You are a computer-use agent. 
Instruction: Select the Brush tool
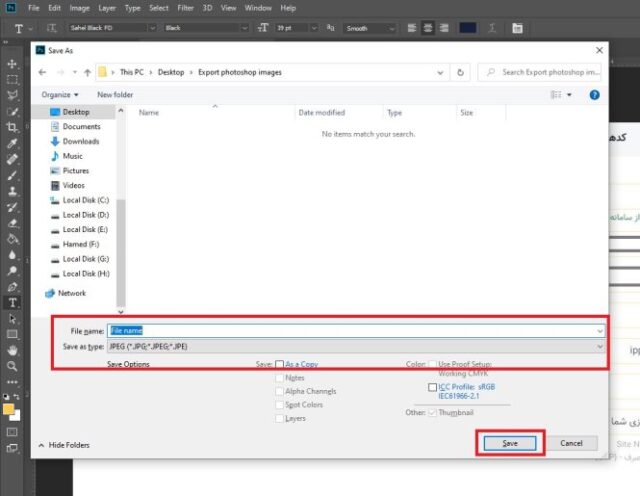coord(12,175)
